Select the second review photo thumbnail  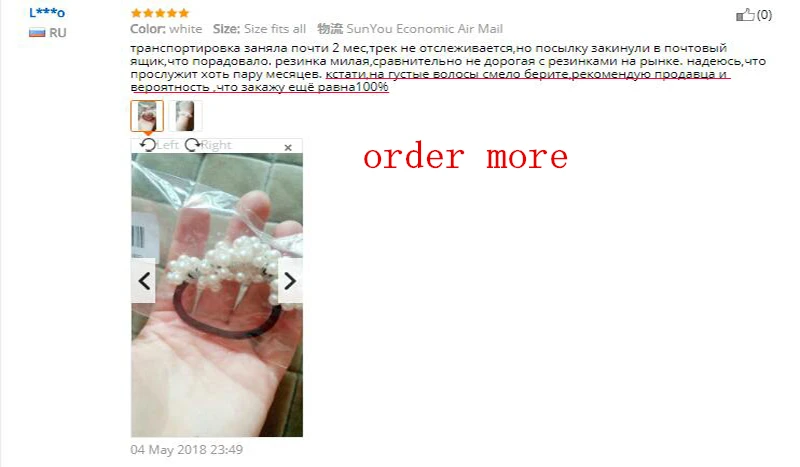point(185,116)
